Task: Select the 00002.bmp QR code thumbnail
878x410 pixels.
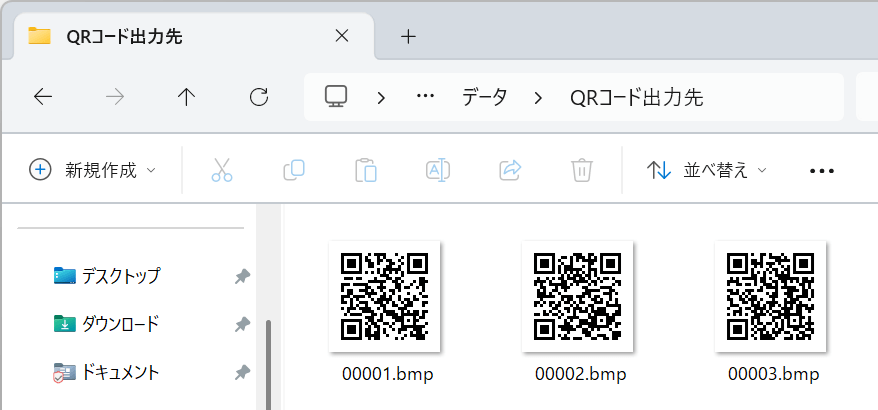Action: click(577, 296)
